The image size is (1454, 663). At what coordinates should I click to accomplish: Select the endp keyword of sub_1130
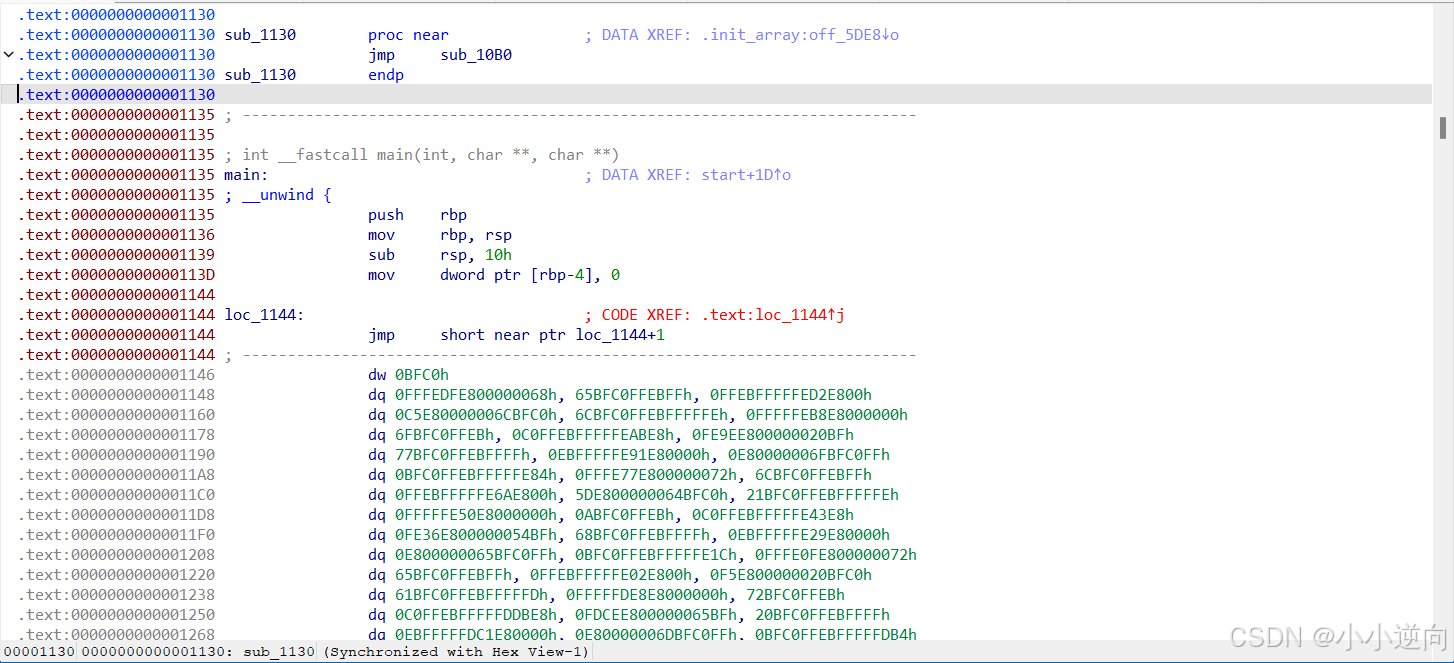[386, 74]
